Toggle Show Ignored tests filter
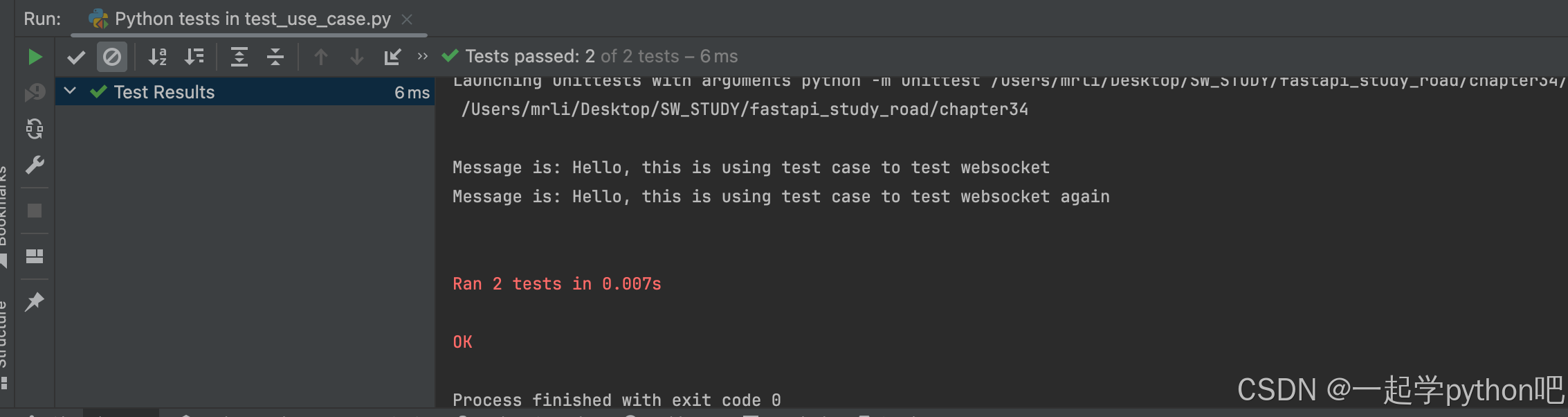Screen dimensions: 1568x417 point(111,57)
